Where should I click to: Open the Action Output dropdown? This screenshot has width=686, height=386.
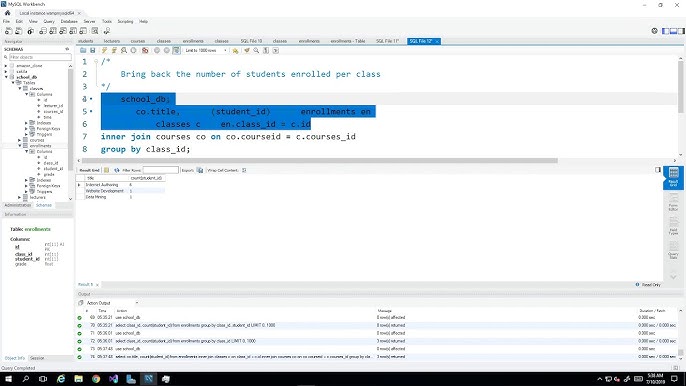(x=112, y=303)
